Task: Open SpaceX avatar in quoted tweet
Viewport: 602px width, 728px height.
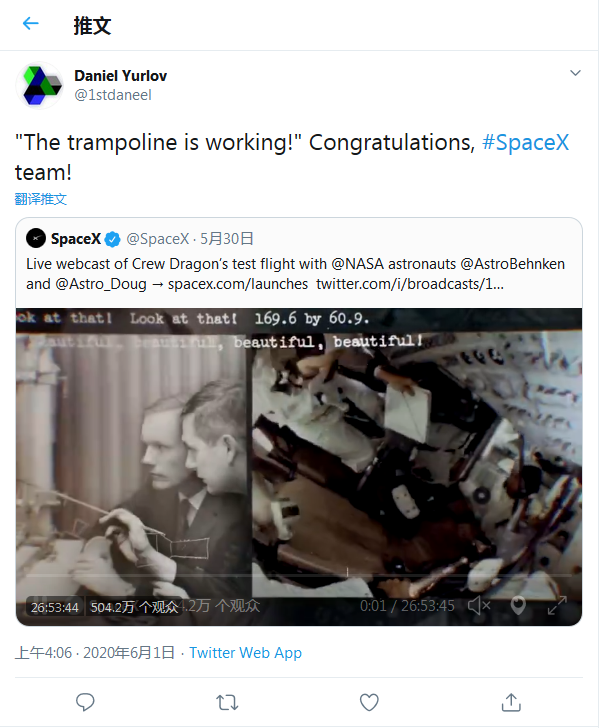Action: click(36, 238)
